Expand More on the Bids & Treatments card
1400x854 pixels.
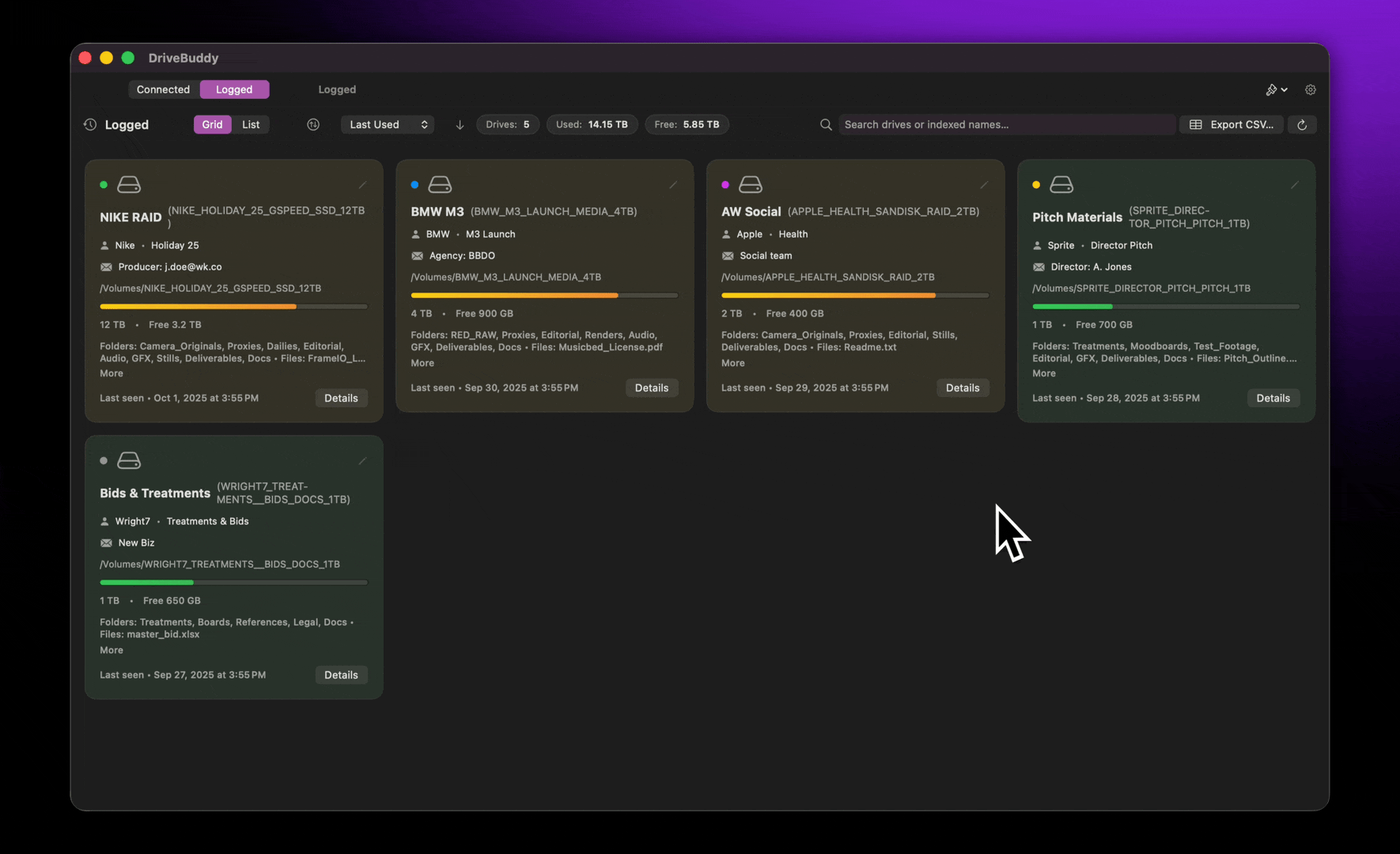click(111, 650)
